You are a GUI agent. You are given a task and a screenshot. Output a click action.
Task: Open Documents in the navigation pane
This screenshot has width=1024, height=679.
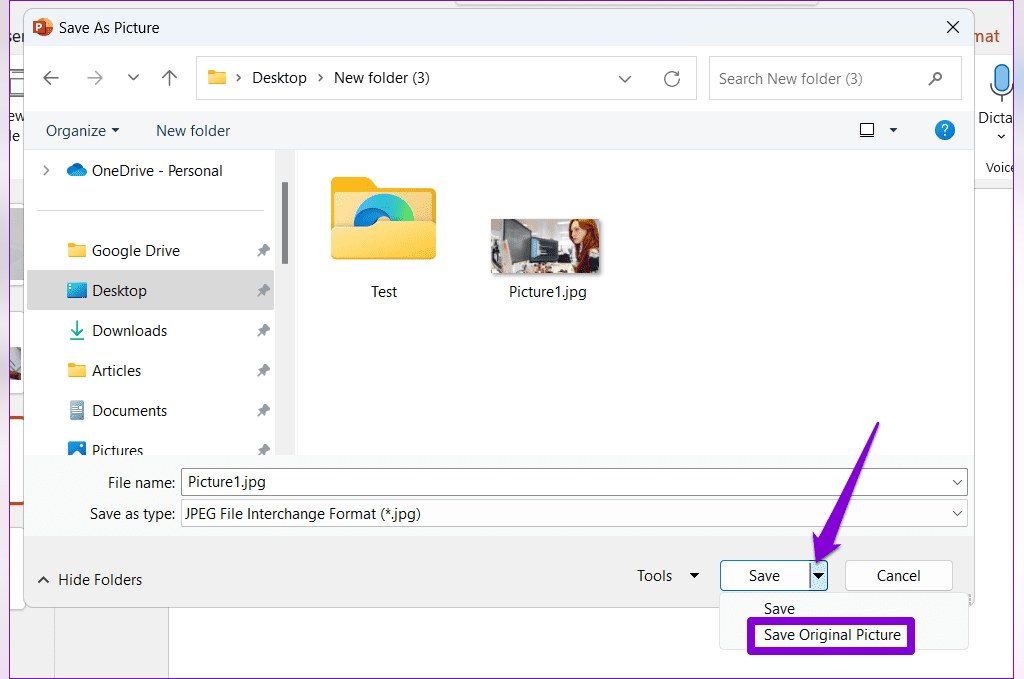pyautogui.click(x=118, y=411)
